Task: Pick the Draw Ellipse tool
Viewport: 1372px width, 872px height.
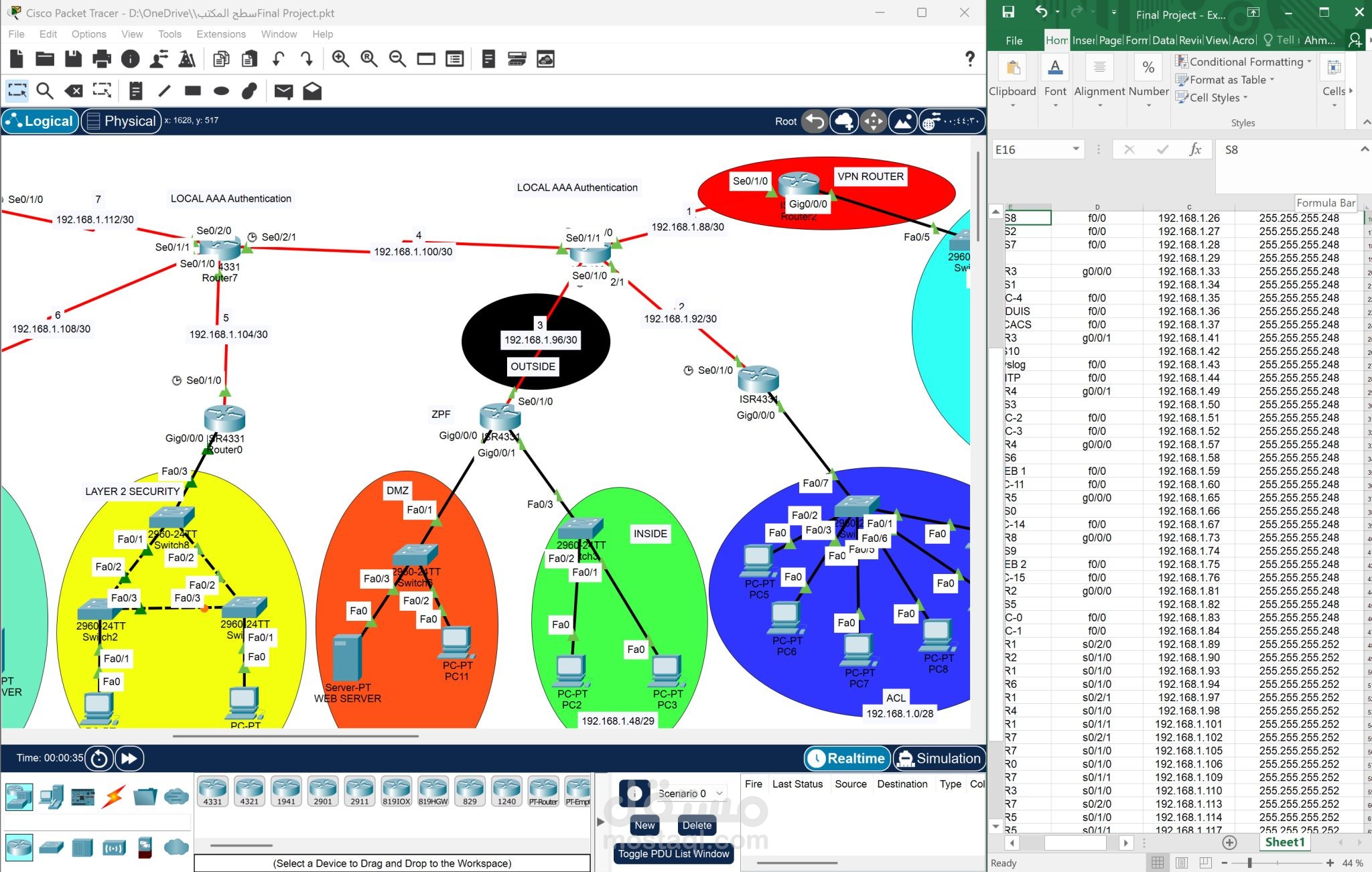Action: [221, 91]
